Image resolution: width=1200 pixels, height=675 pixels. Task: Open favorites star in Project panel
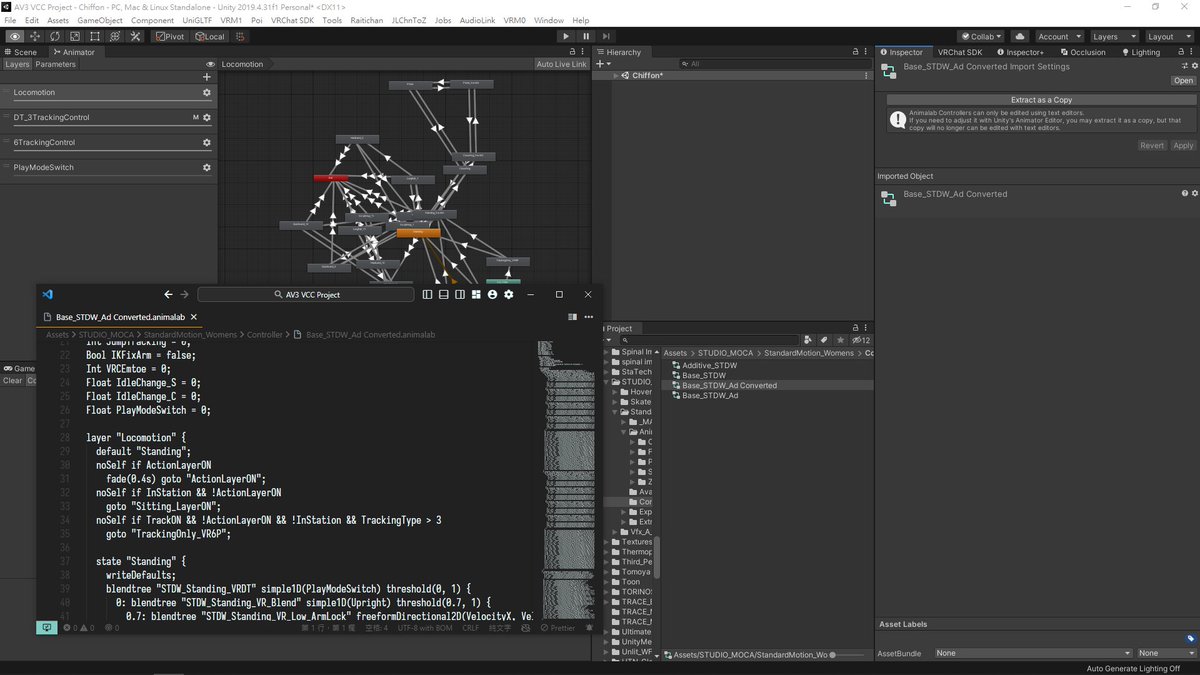tap(840, 340)
